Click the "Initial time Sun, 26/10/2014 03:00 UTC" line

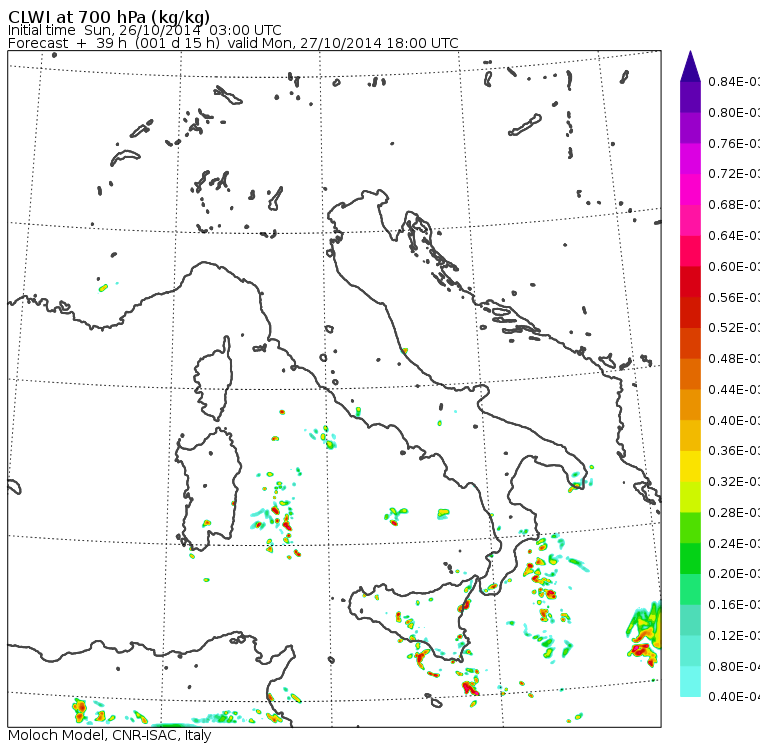(144, 30)
